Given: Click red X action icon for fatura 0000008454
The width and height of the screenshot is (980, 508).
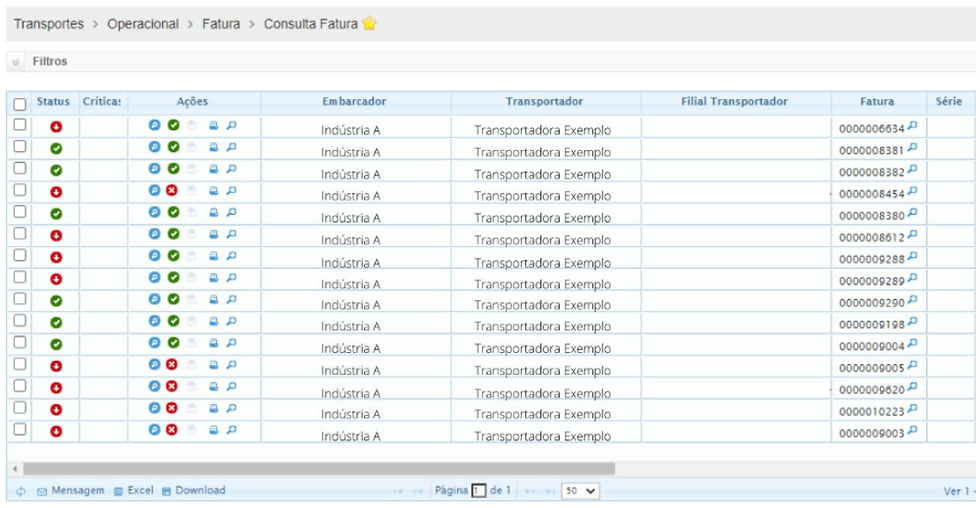Looking at the screenshot, I should (x=172, y=191).
